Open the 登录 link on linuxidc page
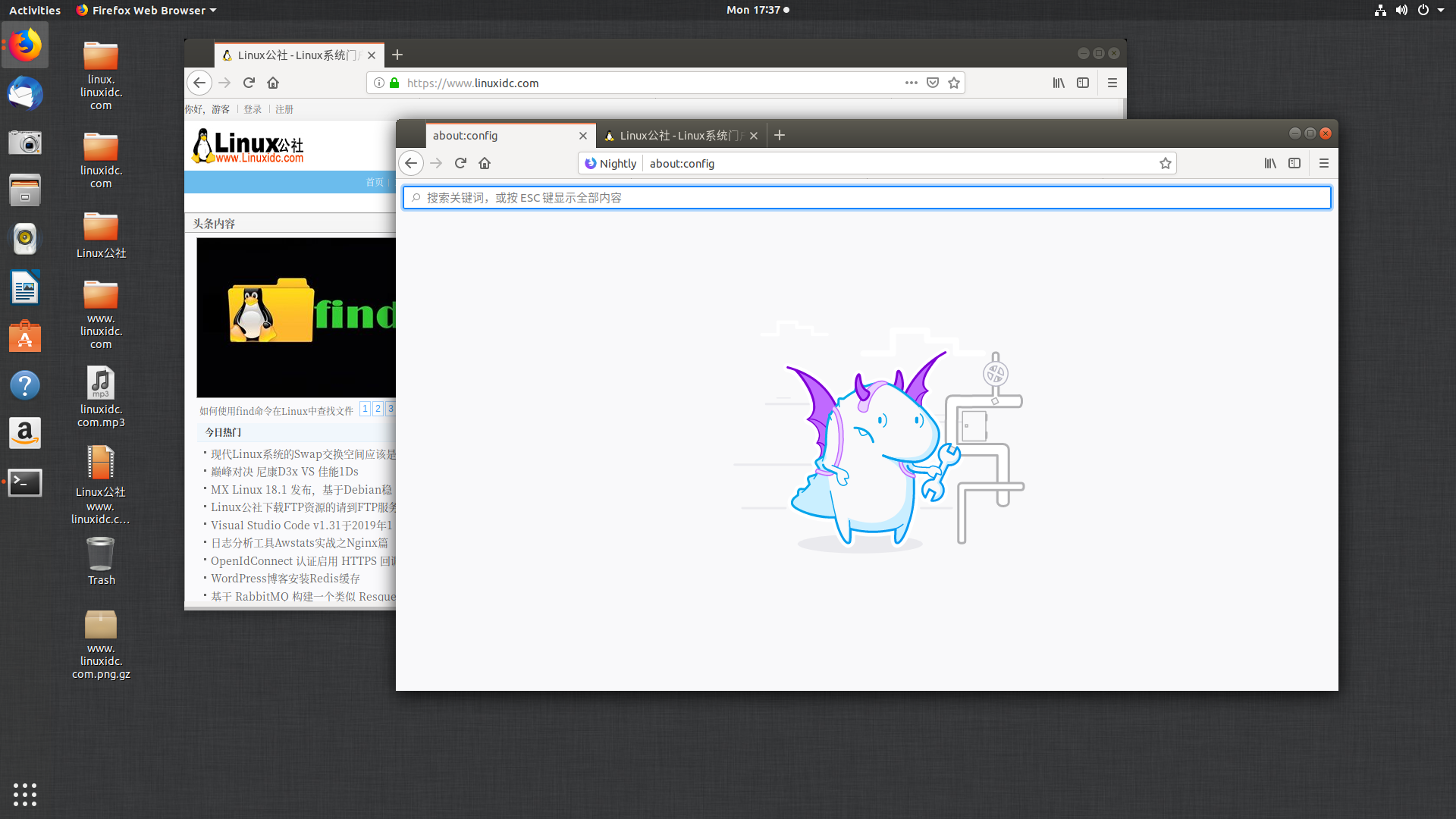Screen dimensions: 1456x819 pyautogui.click(x=253, y=109)
